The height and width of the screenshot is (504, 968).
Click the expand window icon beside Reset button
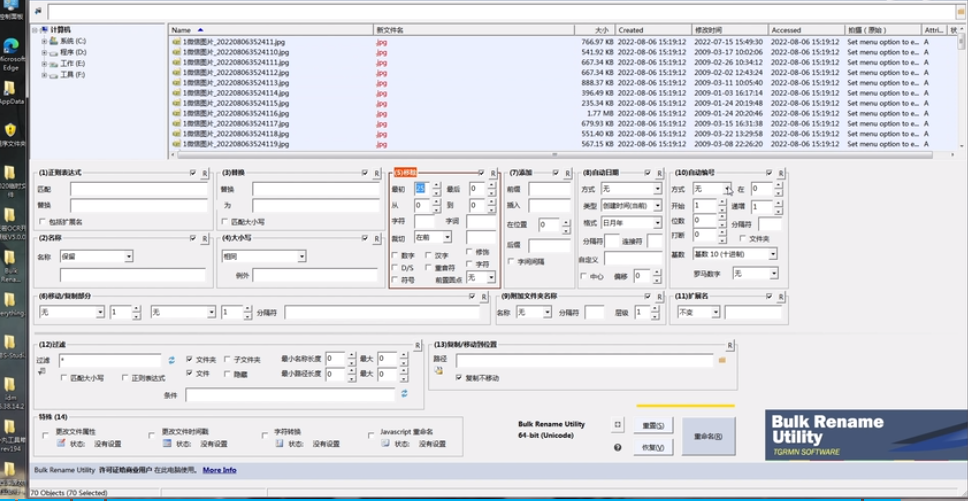click(x=617, y=425)
